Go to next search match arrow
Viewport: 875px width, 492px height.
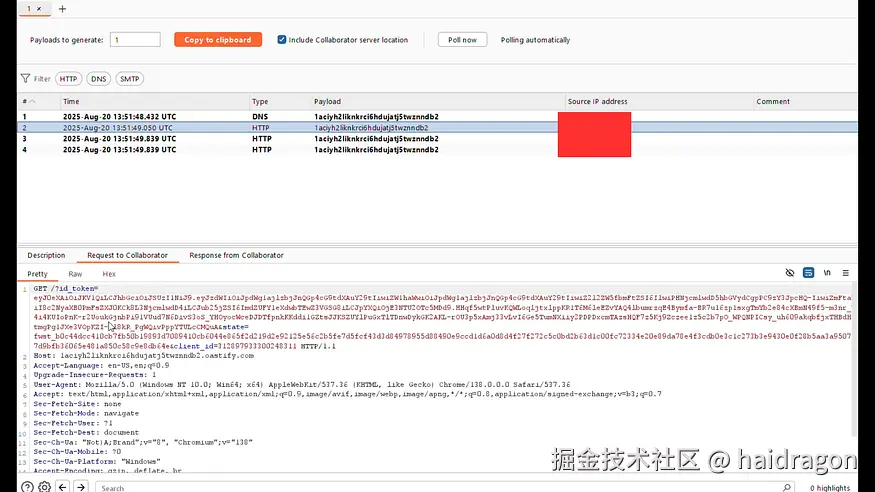coord(81,487)
